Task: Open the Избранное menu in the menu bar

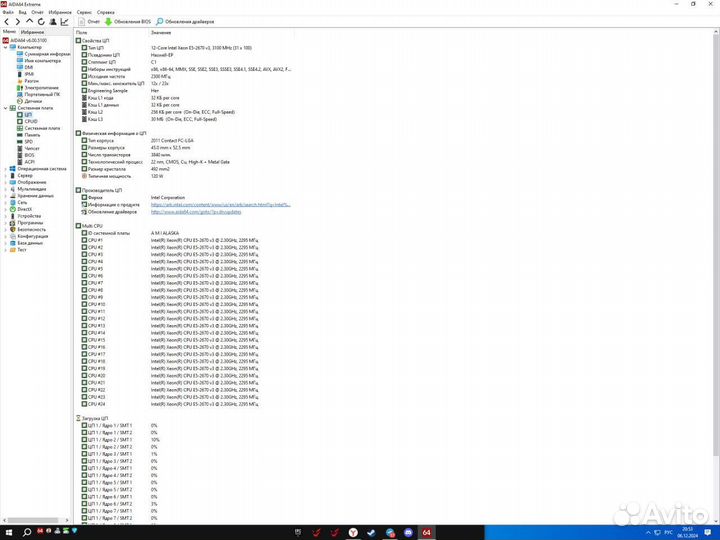Action: point(60,12)
